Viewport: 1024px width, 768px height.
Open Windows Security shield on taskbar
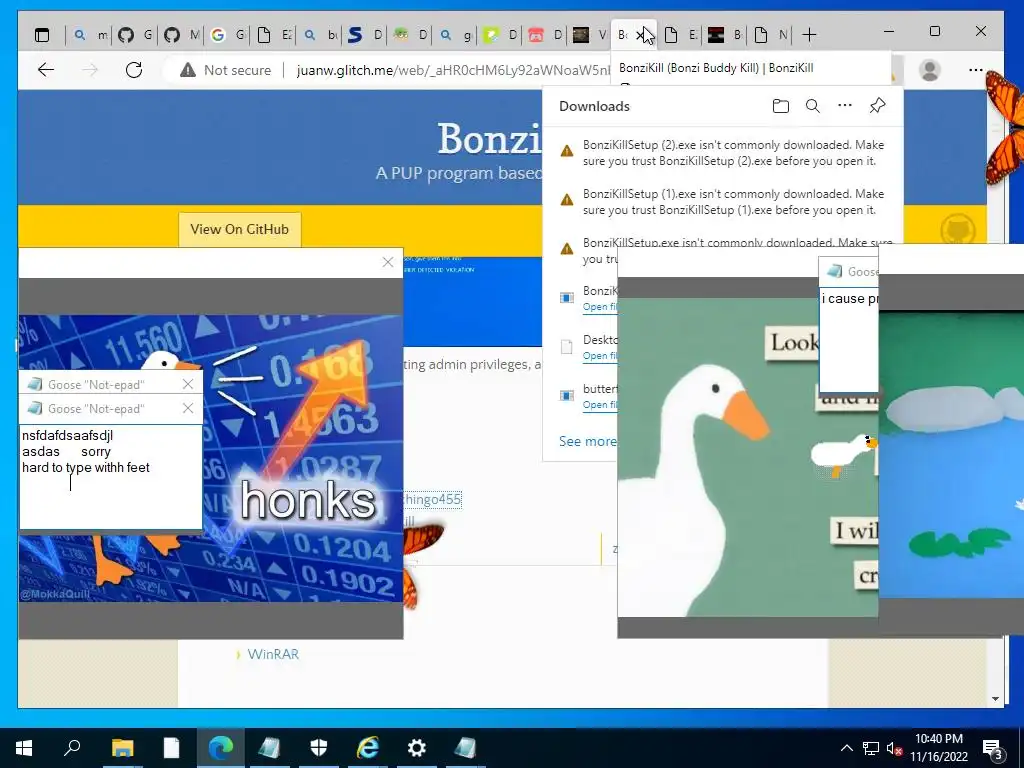point(319,748)
